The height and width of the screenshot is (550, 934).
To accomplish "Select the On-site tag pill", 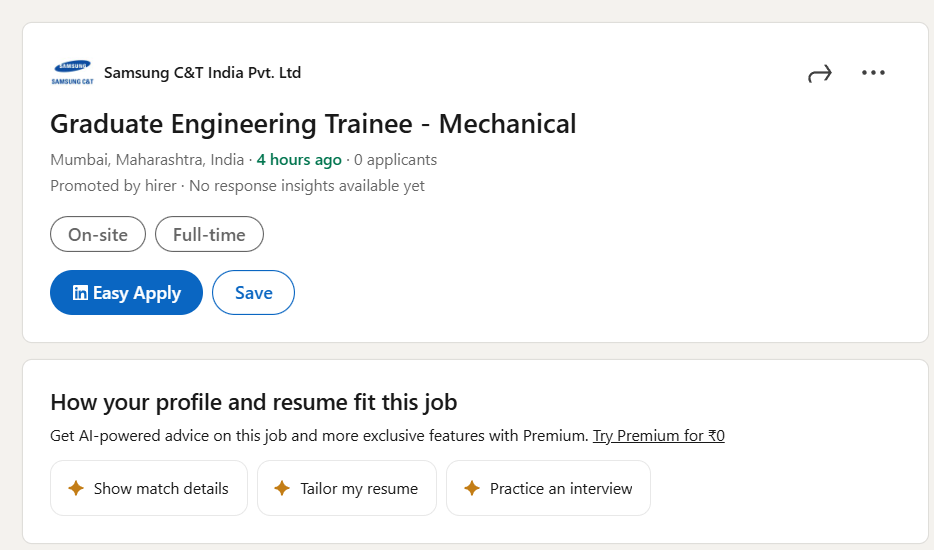I will tap(98, 235).
